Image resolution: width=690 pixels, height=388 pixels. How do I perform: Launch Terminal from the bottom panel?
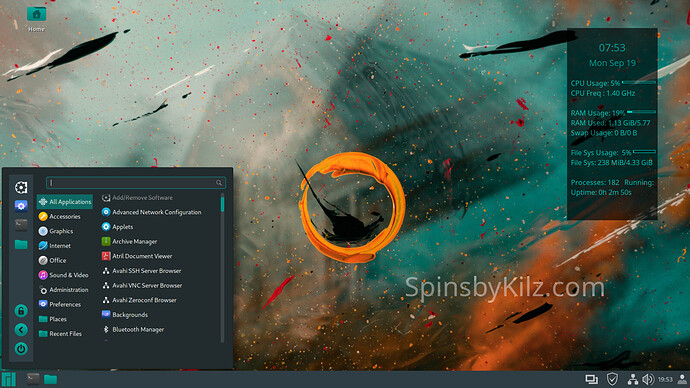click(33, 379)
